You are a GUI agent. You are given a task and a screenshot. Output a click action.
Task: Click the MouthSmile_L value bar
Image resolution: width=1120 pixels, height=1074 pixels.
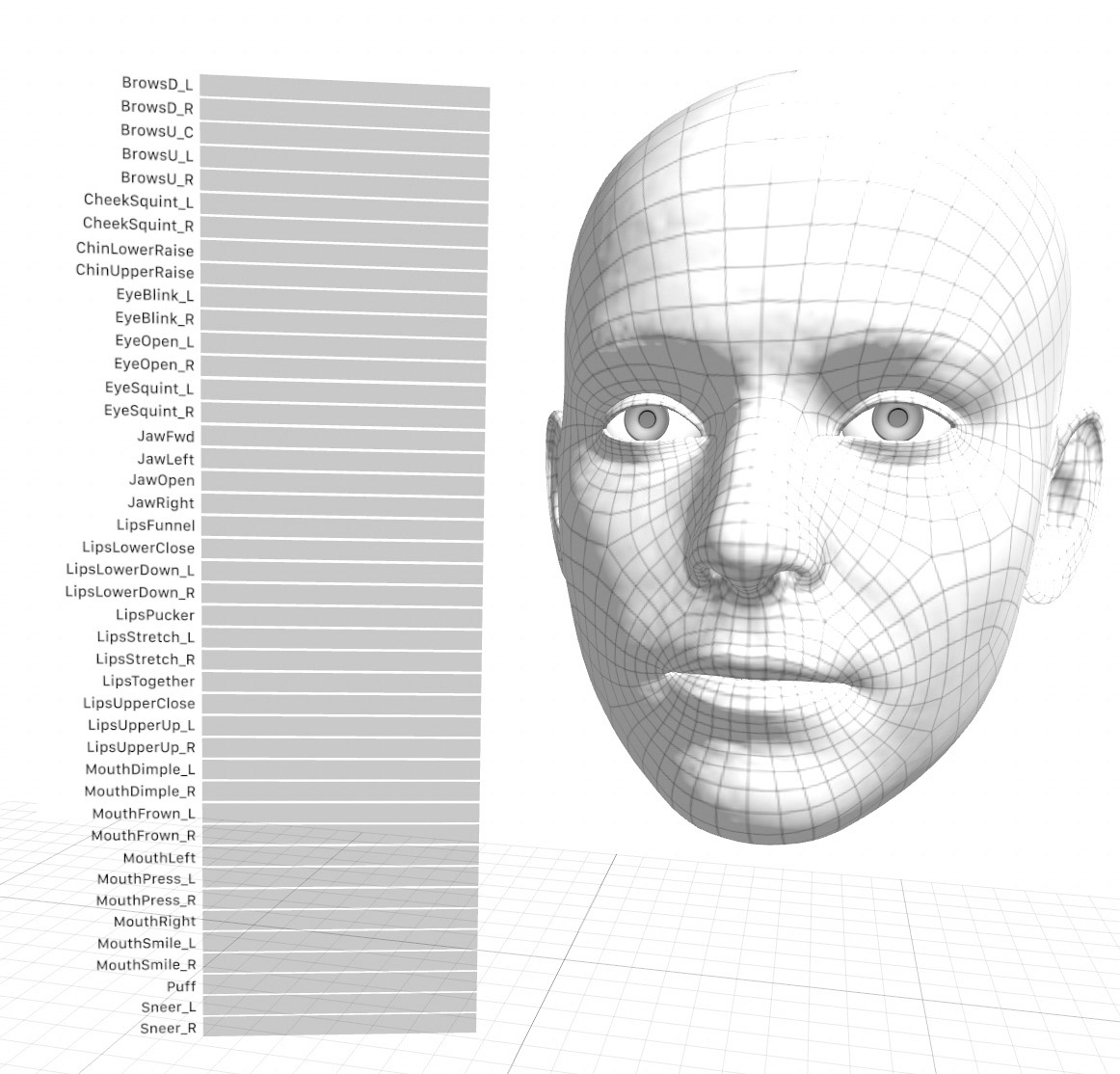point(340,941)
